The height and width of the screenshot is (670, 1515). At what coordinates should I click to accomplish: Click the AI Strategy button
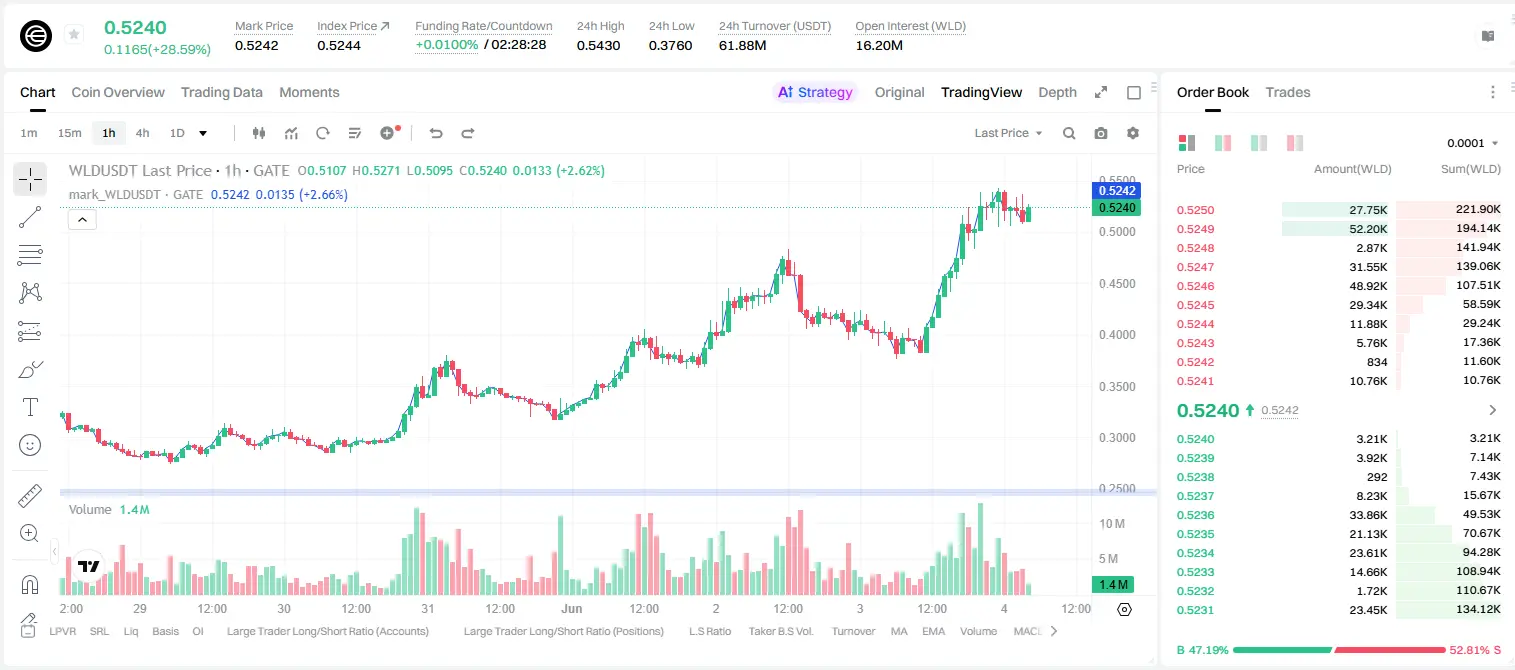816,92
